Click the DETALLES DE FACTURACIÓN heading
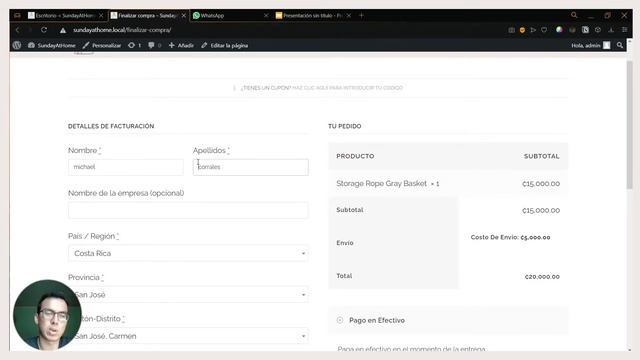 (111, 126)
